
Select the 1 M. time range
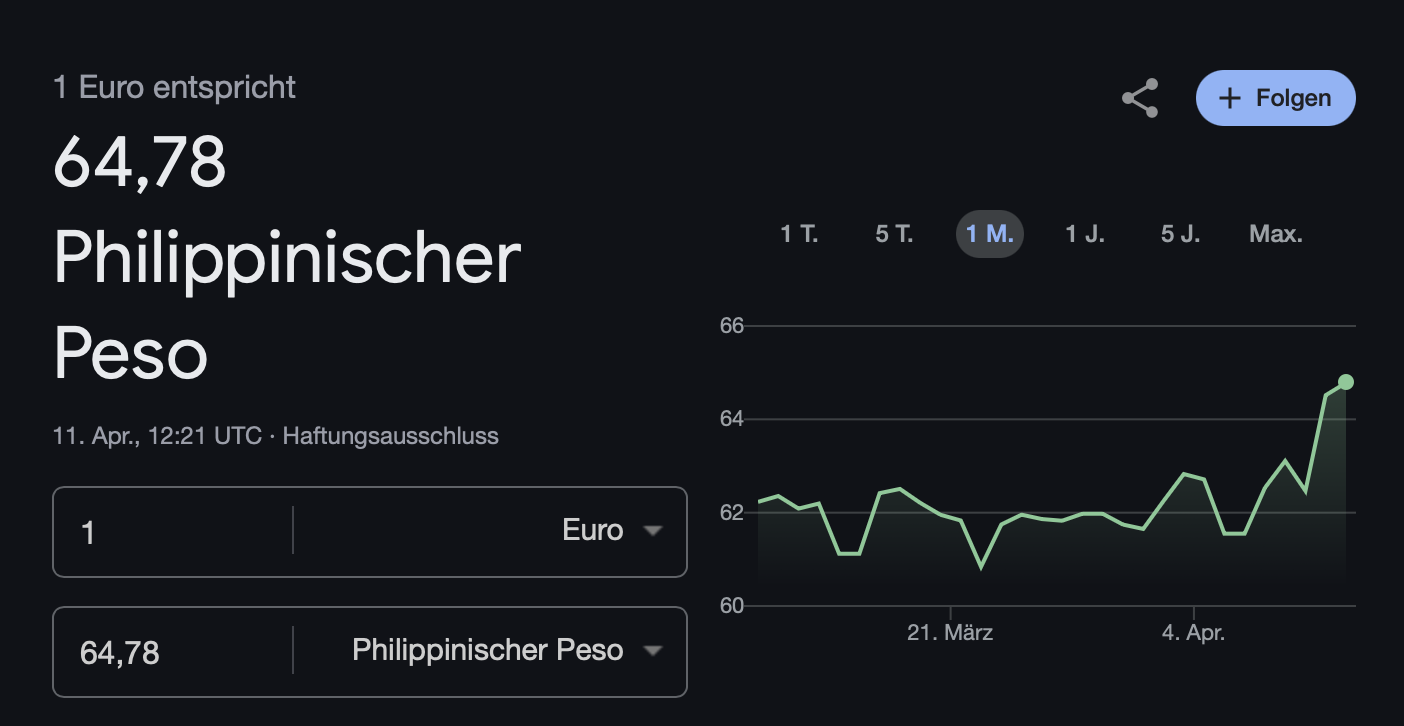click(x=989, y=234)
